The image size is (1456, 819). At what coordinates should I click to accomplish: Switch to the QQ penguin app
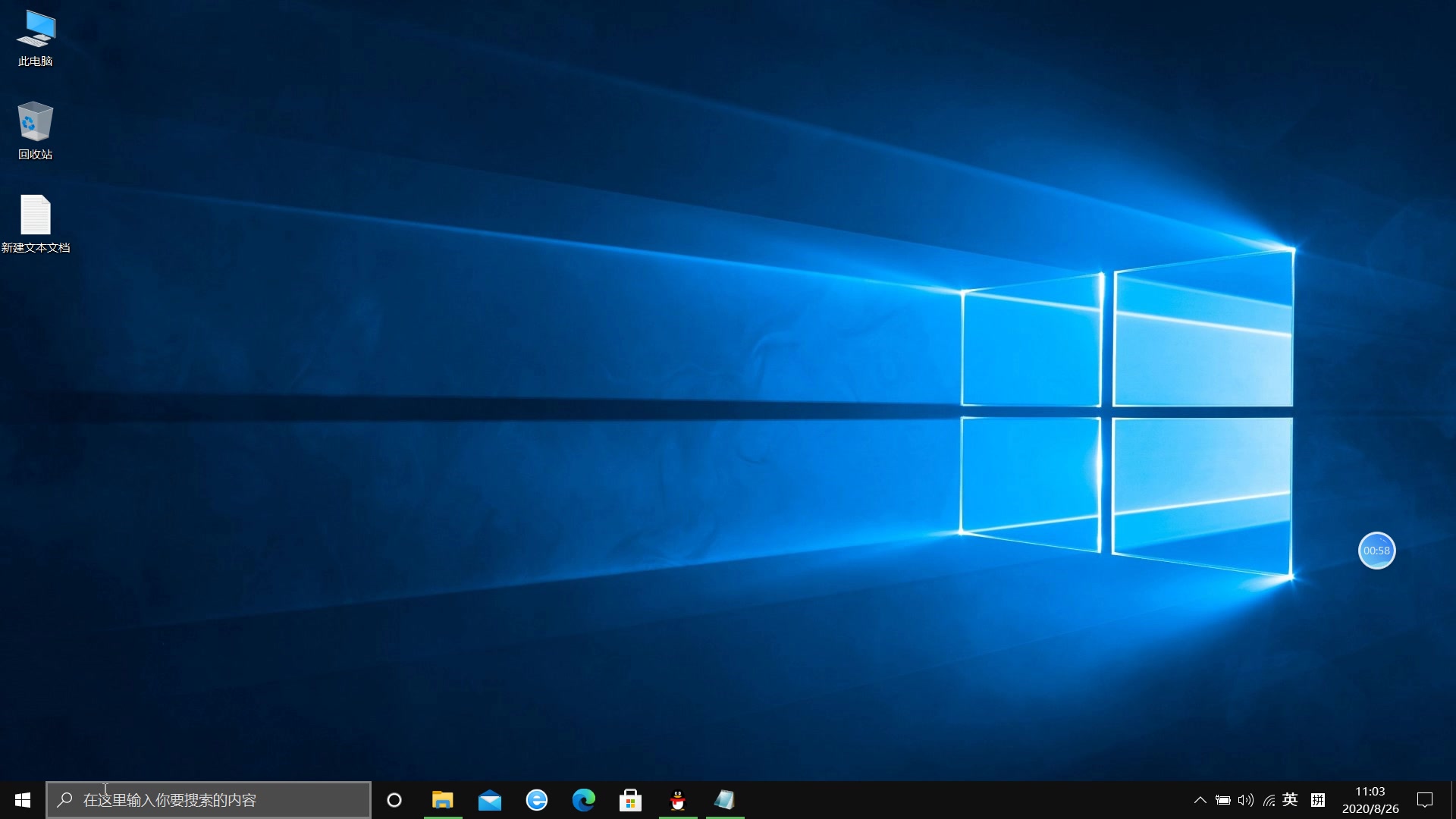[678, 800]
